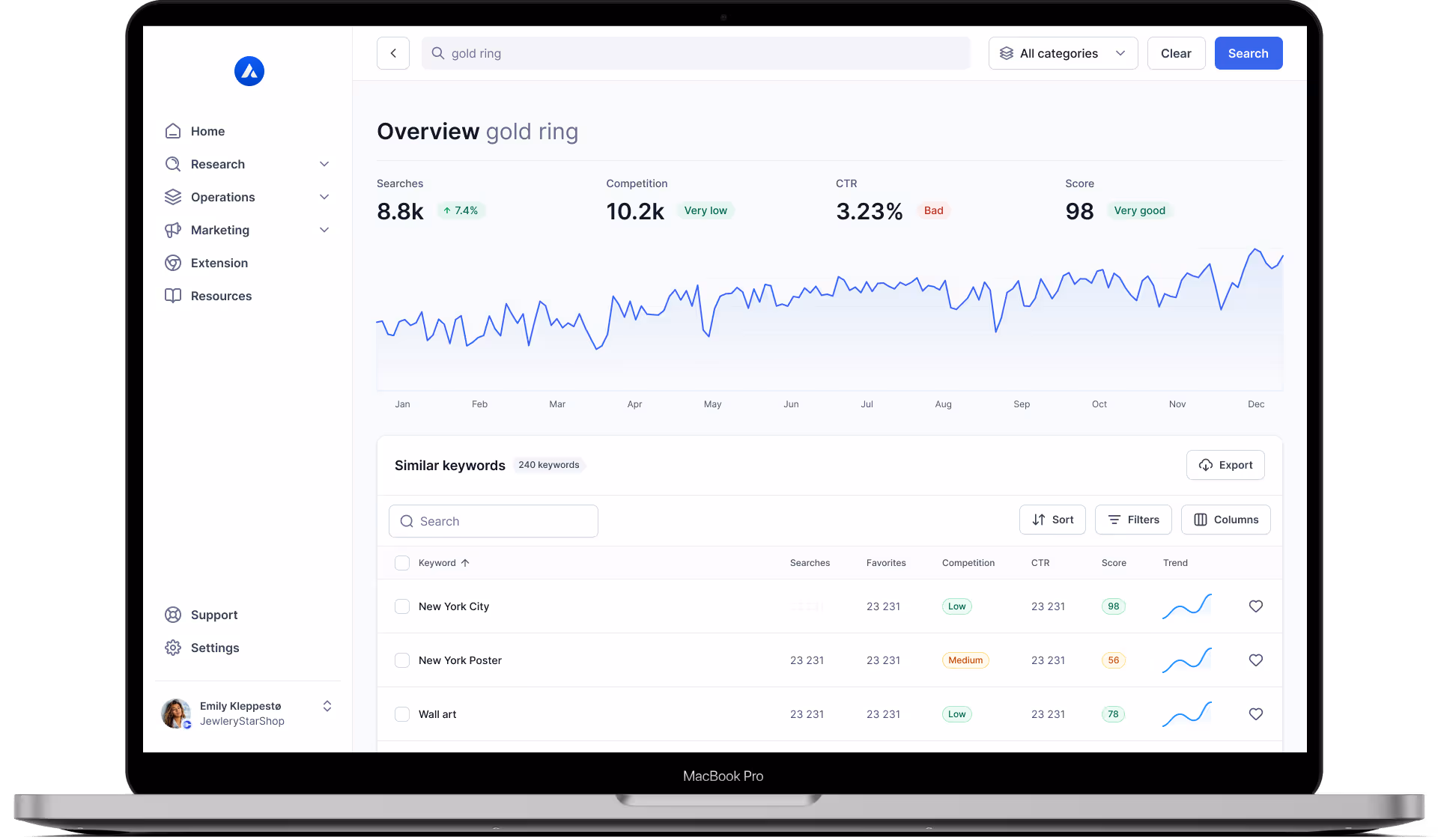Click the categories layers icon

(1007, 53)
